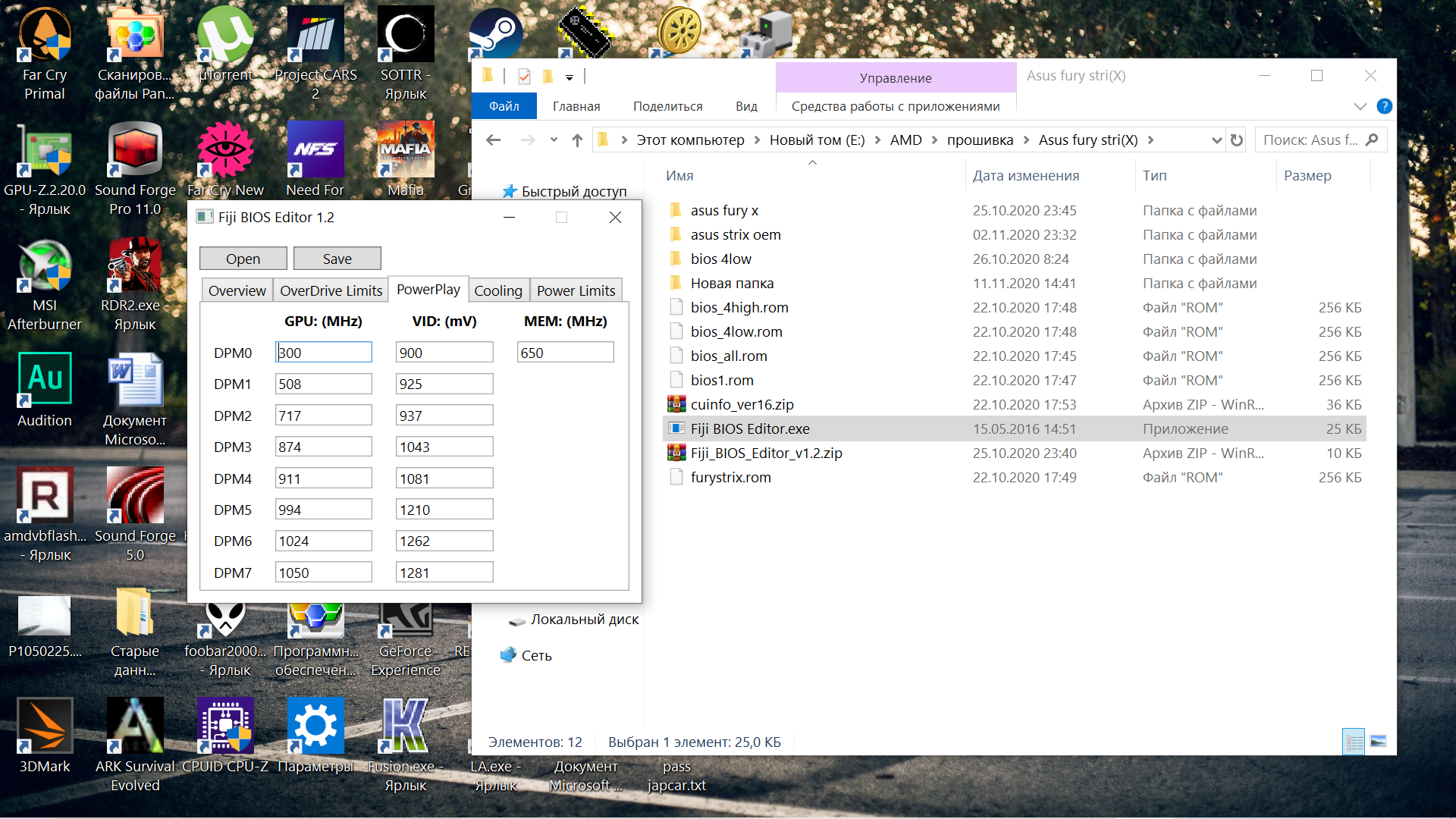Click the Open button in BIOS editor
The width and height of the screenshot is (1456, 819).
243,259
